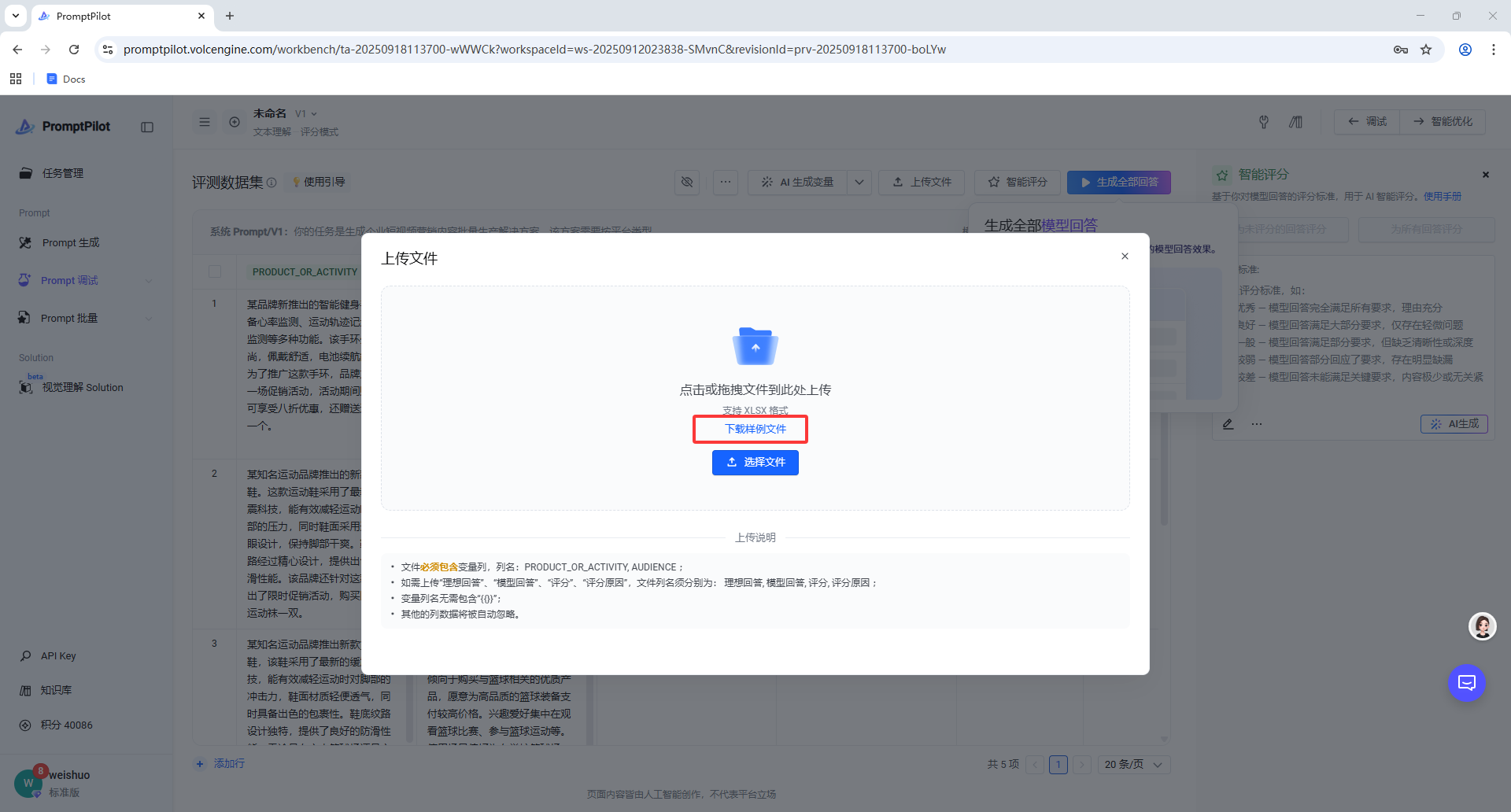The height and width of the screenshot is (812, 1511).
Task: Click 积分 40086 in sidebar
Action: click(66, 725)
